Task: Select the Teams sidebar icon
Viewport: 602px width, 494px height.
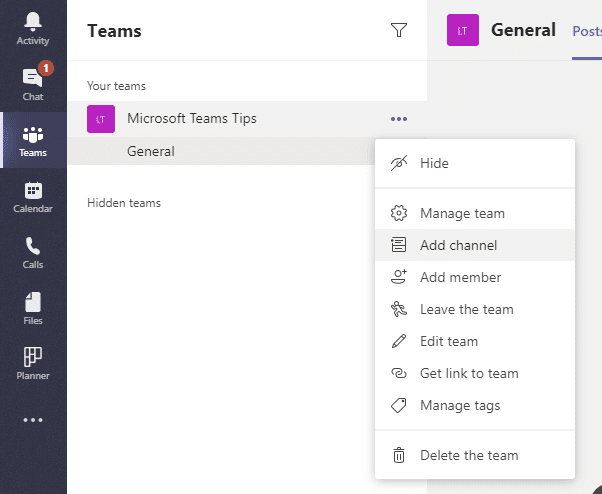Action: [33, 140]
